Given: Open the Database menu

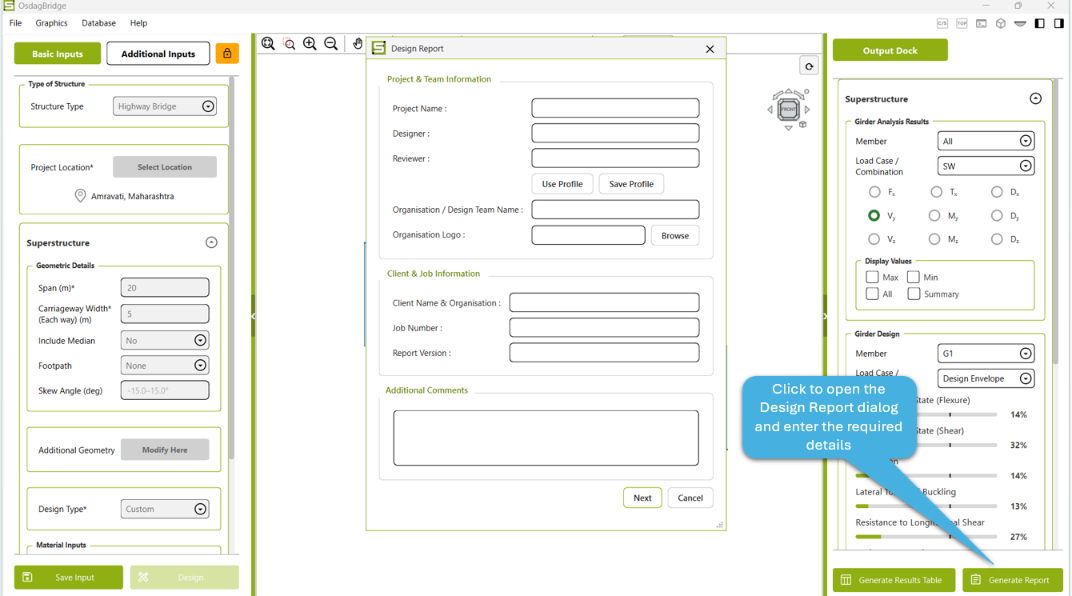Looking at the screenshot, I should [x=98, y=23].
